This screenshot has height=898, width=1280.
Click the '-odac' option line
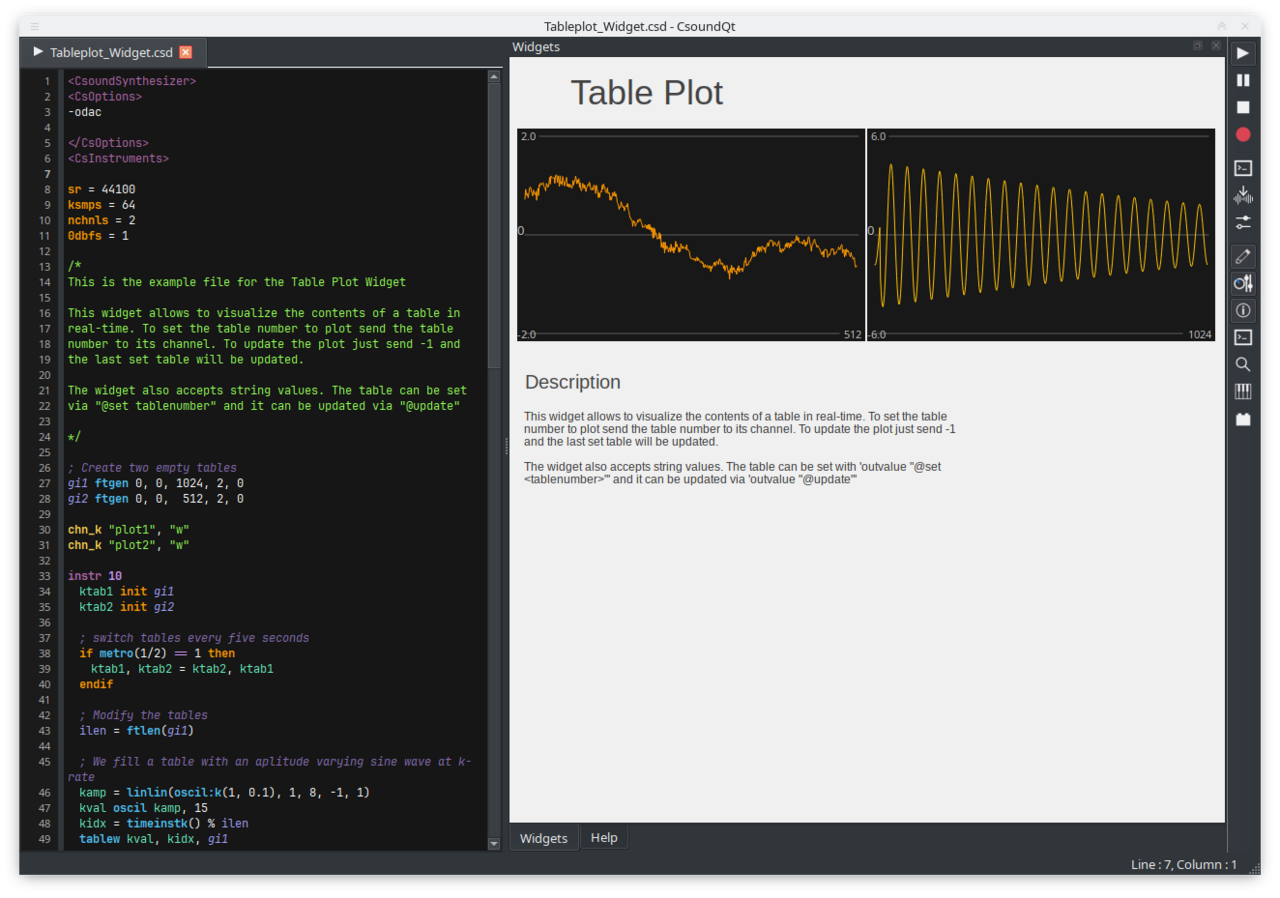(84, 112)
